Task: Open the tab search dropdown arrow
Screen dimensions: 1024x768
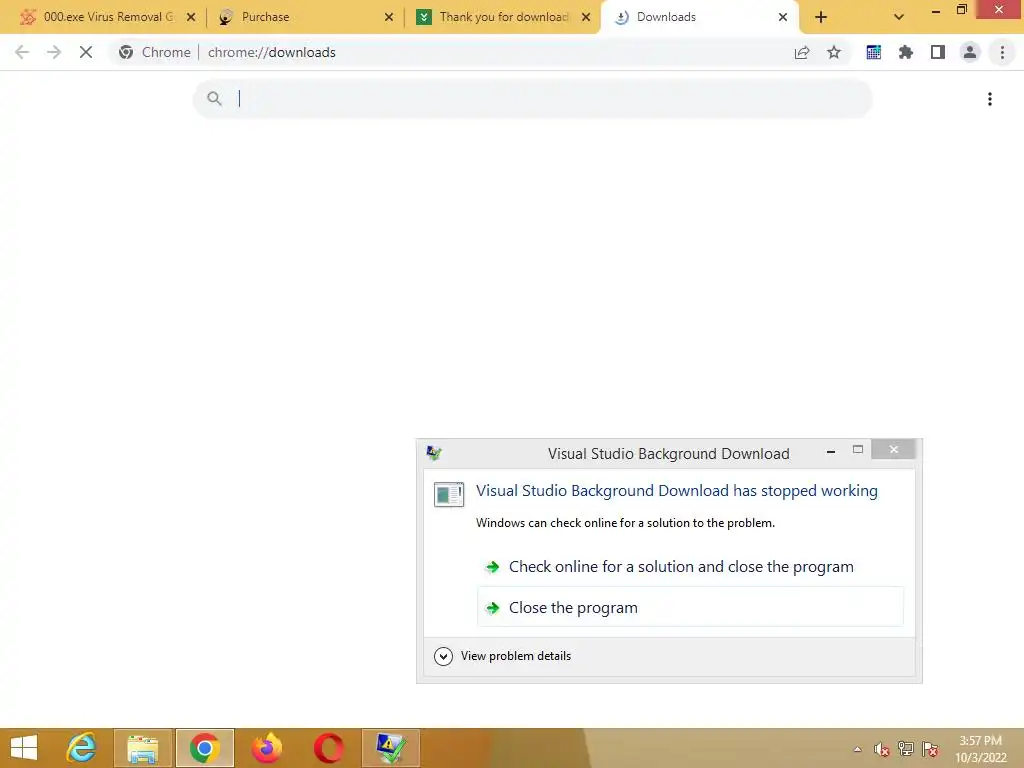Action: [899, 18]
